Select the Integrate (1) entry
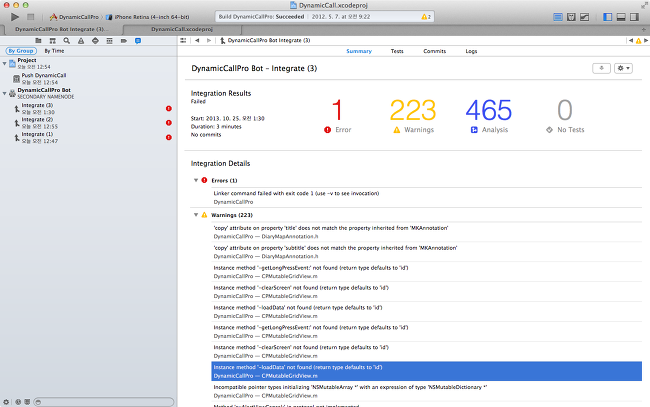 (88, 138)
